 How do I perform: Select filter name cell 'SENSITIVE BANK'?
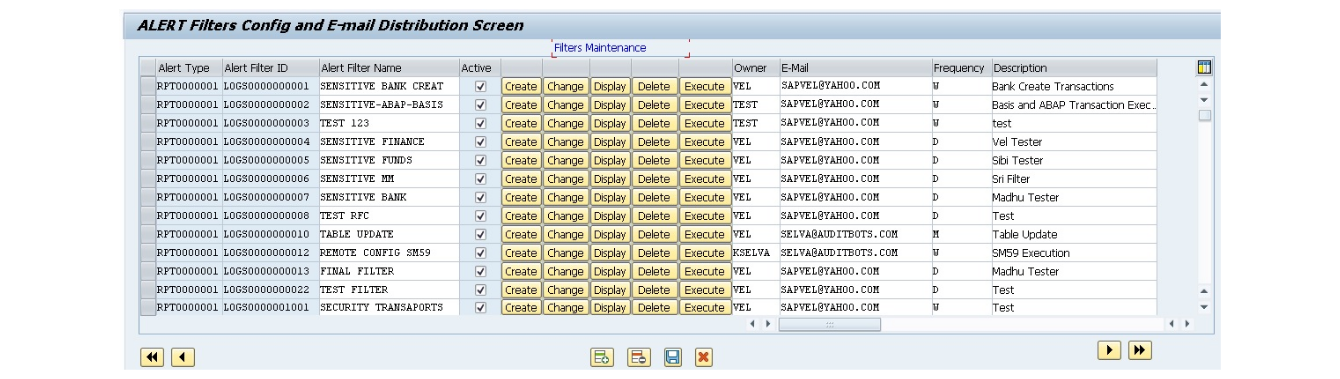click(388, 197)
